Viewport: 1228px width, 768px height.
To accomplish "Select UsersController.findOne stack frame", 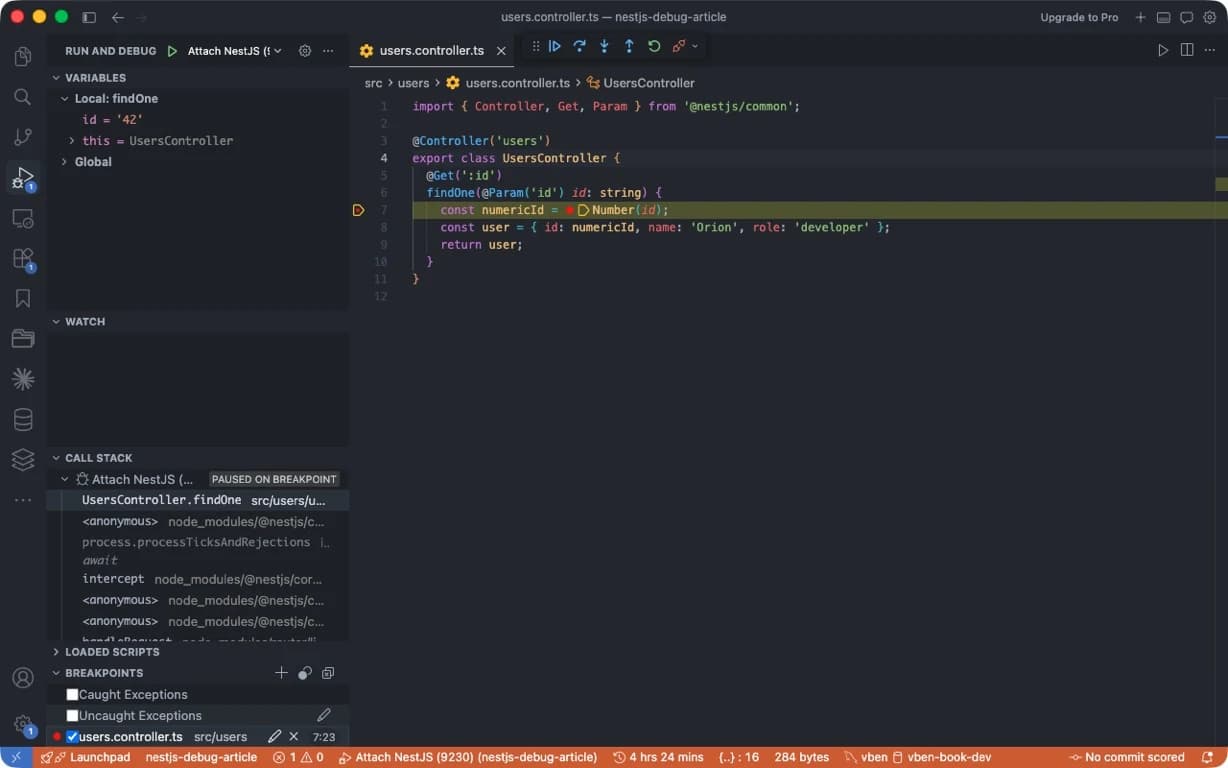I will point(198,500).
